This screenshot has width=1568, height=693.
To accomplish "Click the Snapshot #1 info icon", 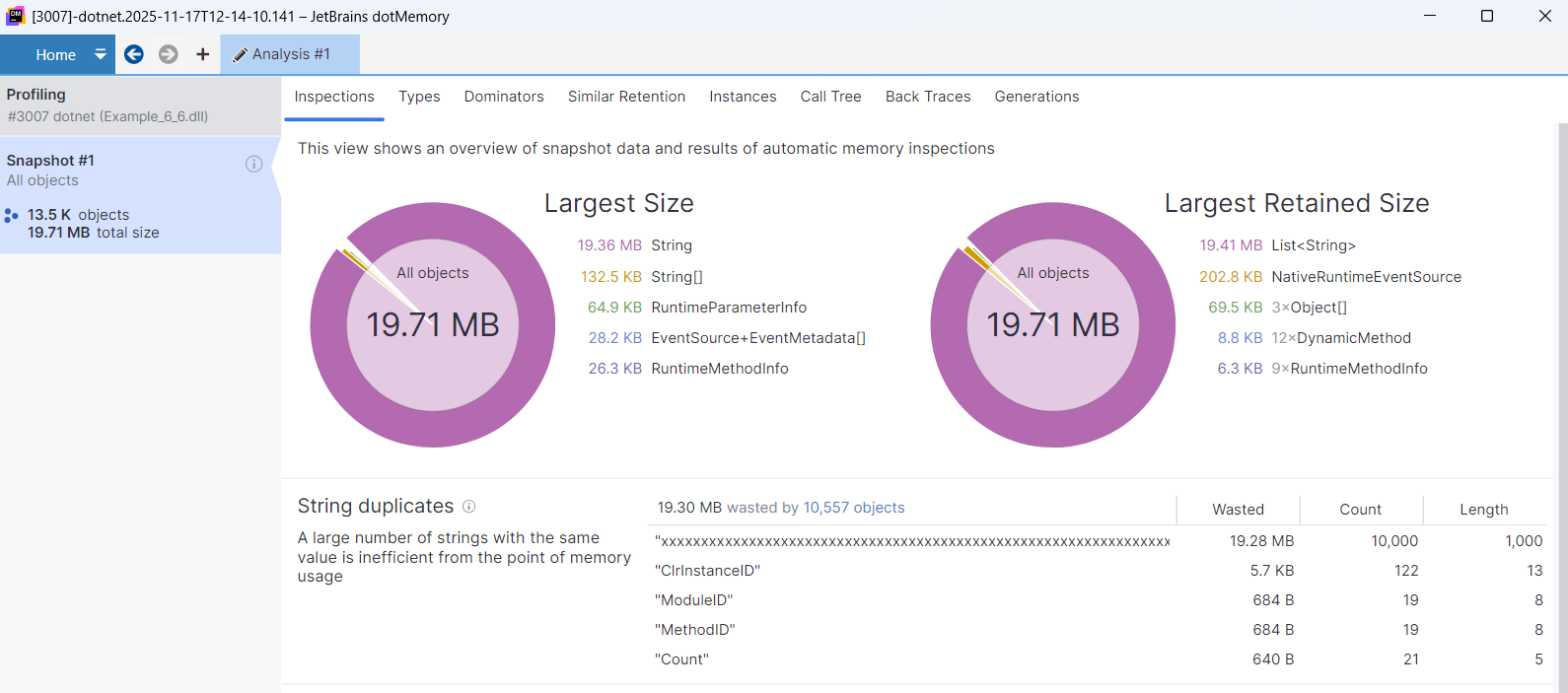I will click(253, 164).
